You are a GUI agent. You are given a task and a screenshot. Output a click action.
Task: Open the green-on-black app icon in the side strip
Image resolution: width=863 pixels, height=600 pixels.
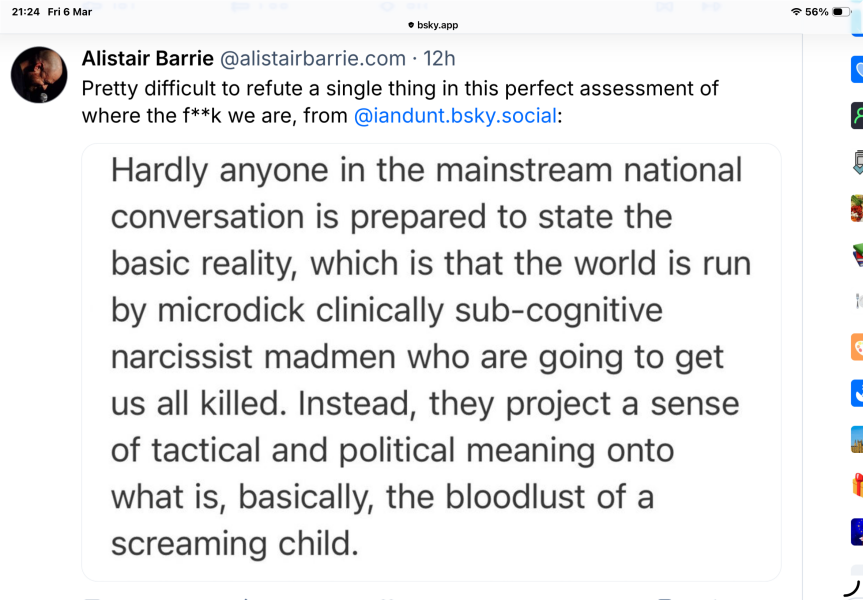pos(856,115)
